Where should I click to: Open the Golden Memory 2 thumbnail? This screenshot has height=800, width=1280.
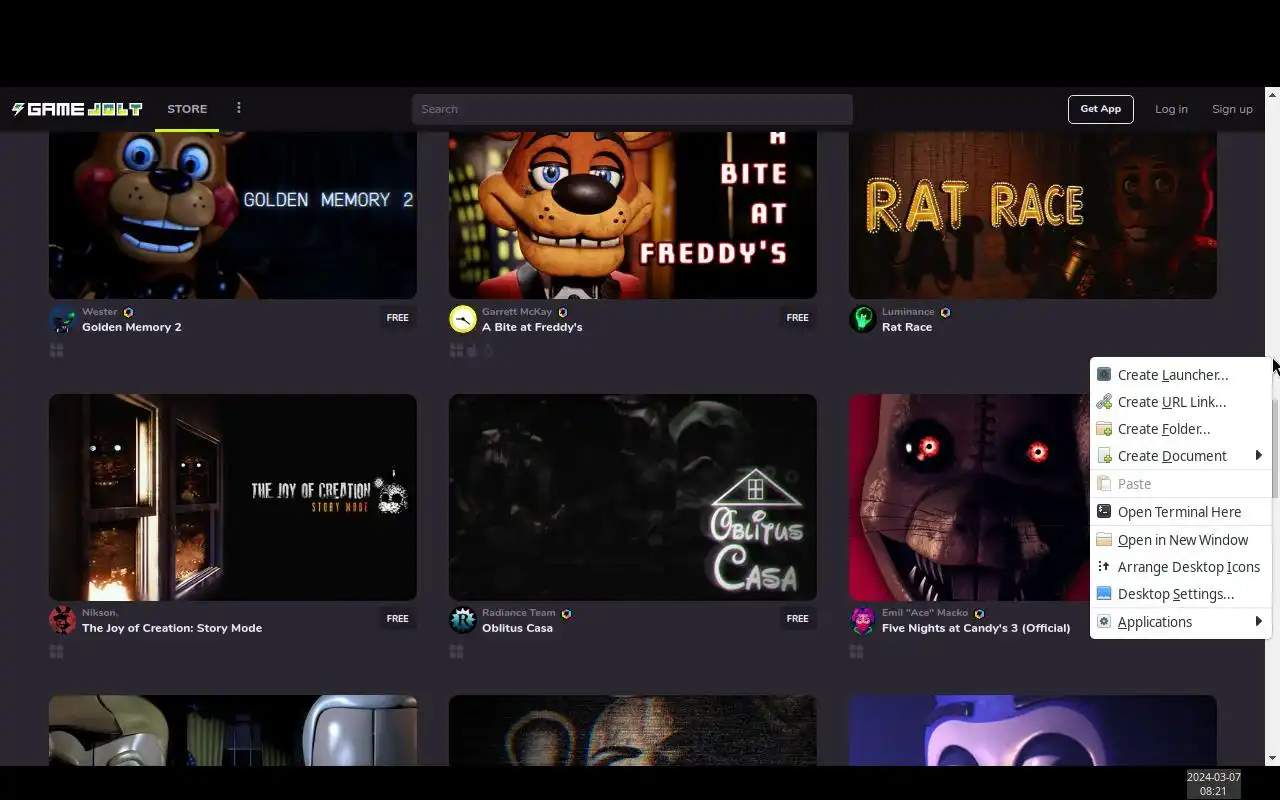233,215
